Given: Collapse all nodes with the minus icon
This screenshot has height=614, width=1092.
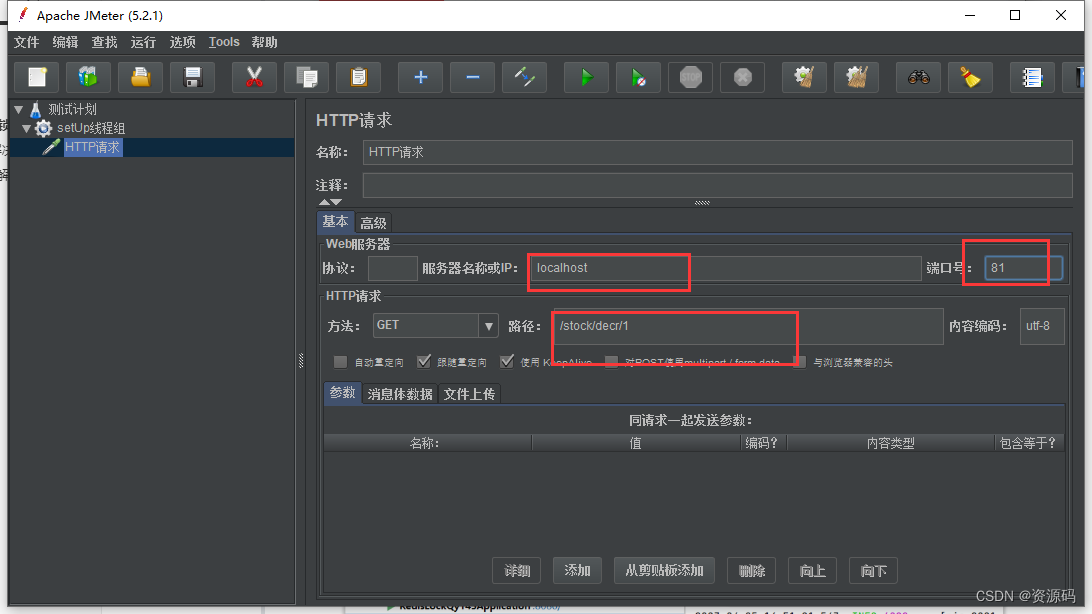Looking at the screenshot, I should pyautogui.click(x=472, y=77).
